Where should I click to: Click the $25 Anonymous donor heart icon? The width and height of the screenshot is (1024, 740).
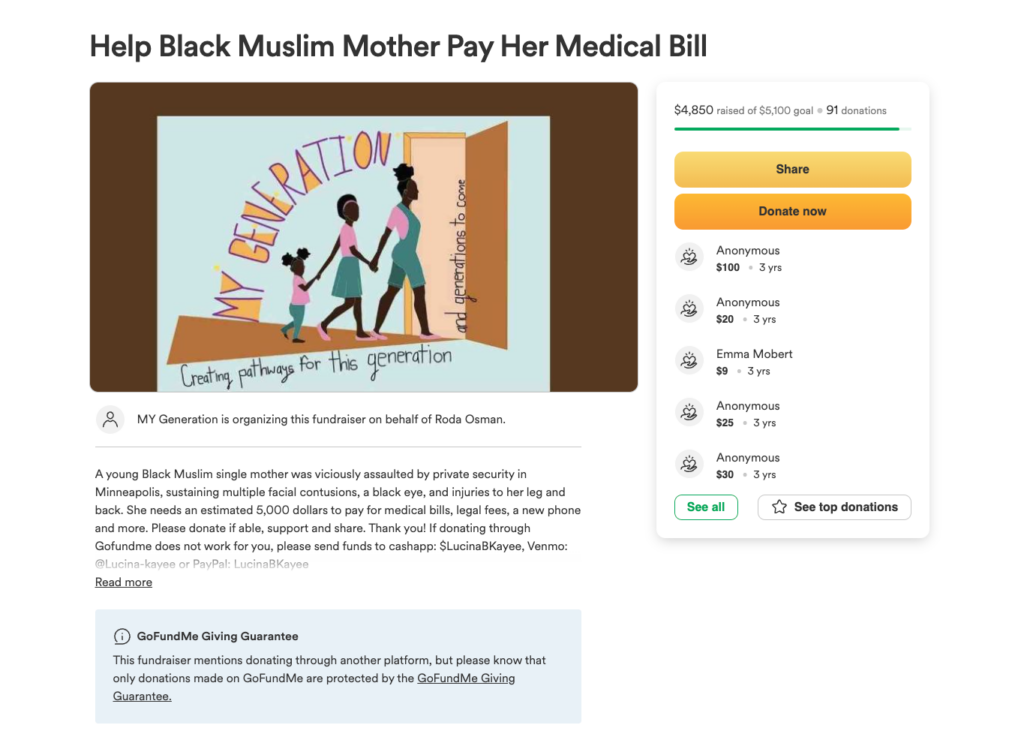(689, 413)
